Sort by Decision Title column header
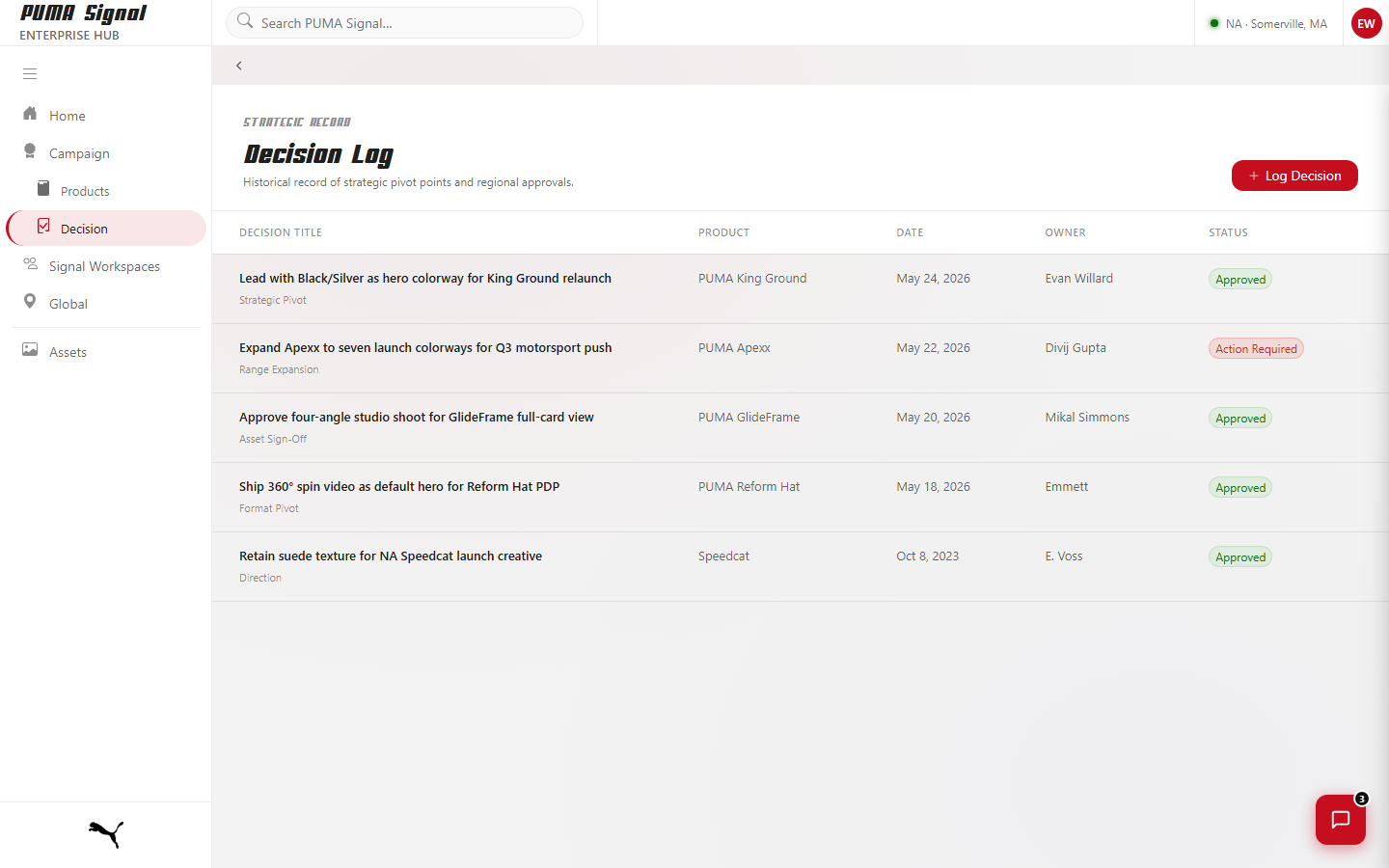1389x868 pixels. tap(281, 232)
